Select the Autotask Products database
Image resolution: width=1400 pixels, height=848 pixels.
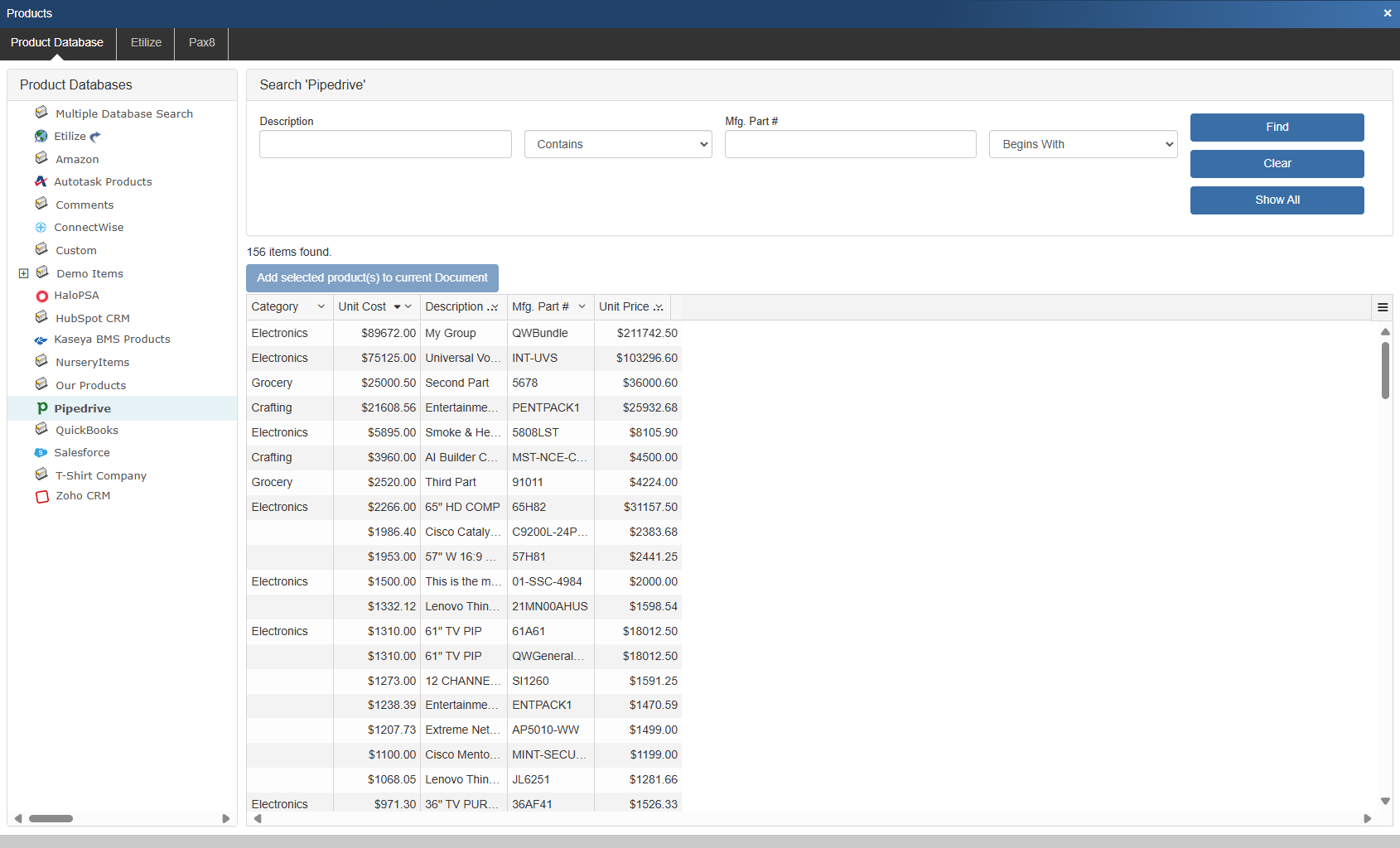tap(103, 182)
